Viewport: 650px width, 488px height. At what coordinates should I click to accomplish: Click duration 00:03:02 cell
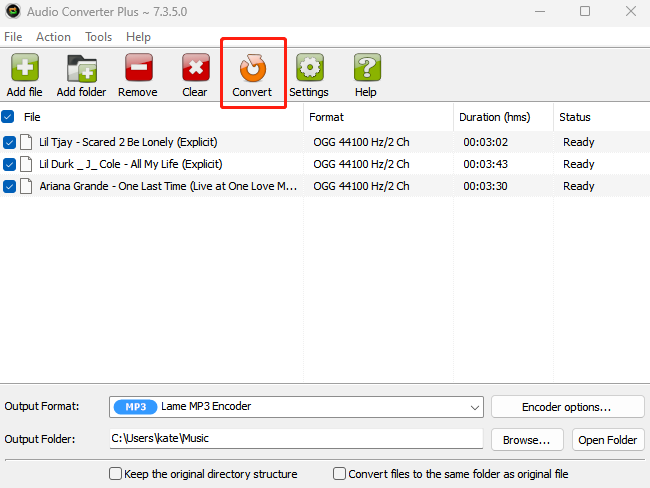tap(485, 142)
